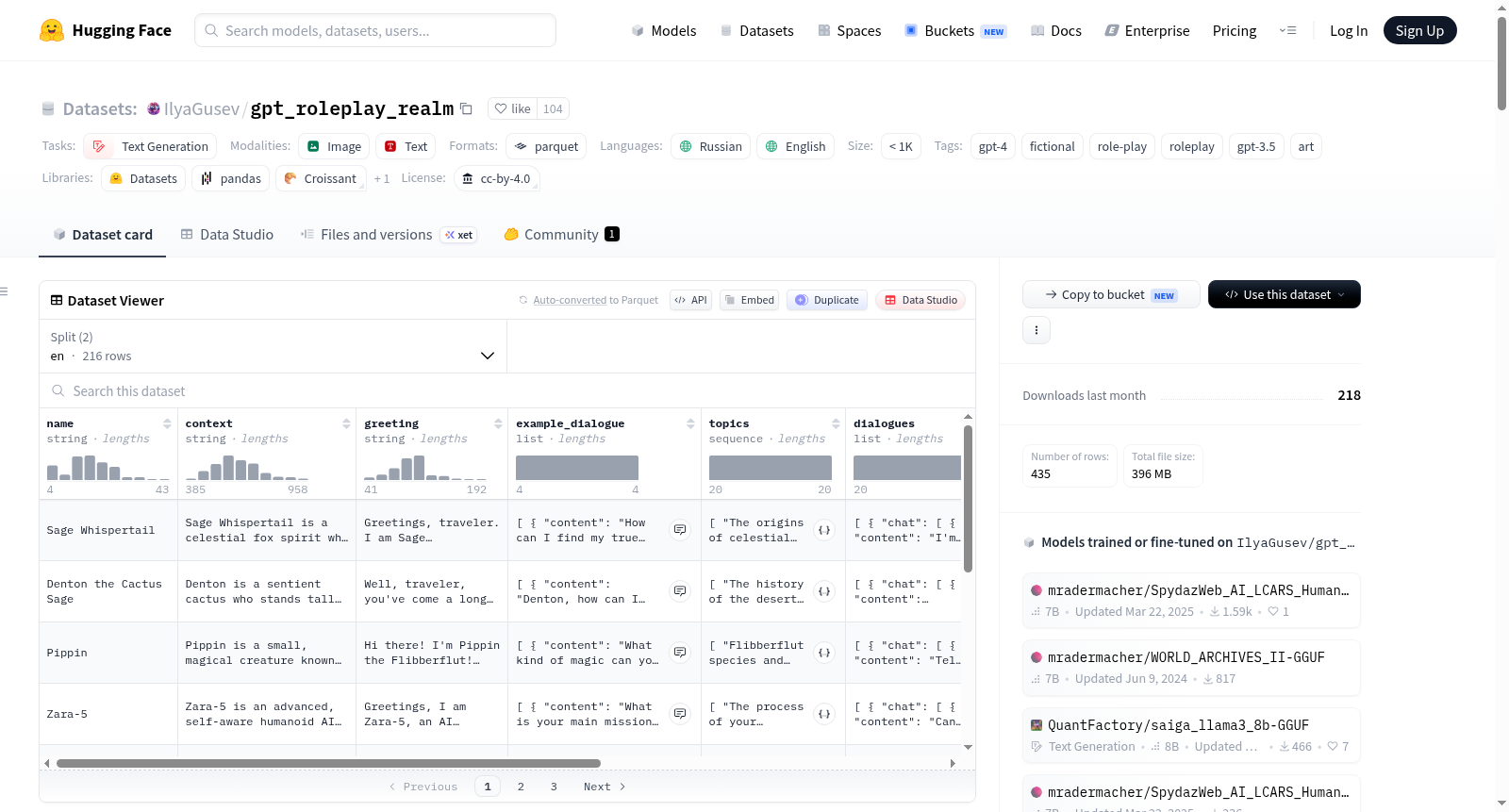Focus the Search this dataset field
Screen dimensions: 1509x812
[506, 390]
